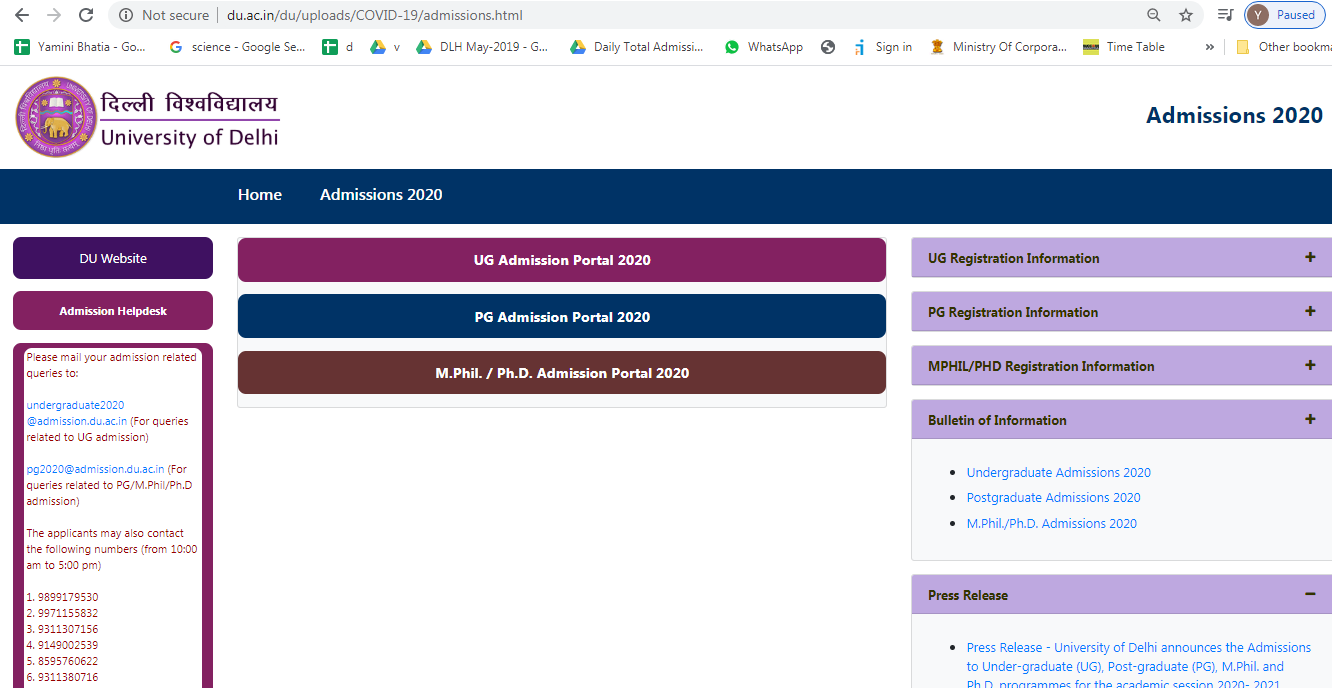1332x688 pixels.
Task: Open M.Phil. / Ph.D. Admission Portal 2020
Action: 562,373
